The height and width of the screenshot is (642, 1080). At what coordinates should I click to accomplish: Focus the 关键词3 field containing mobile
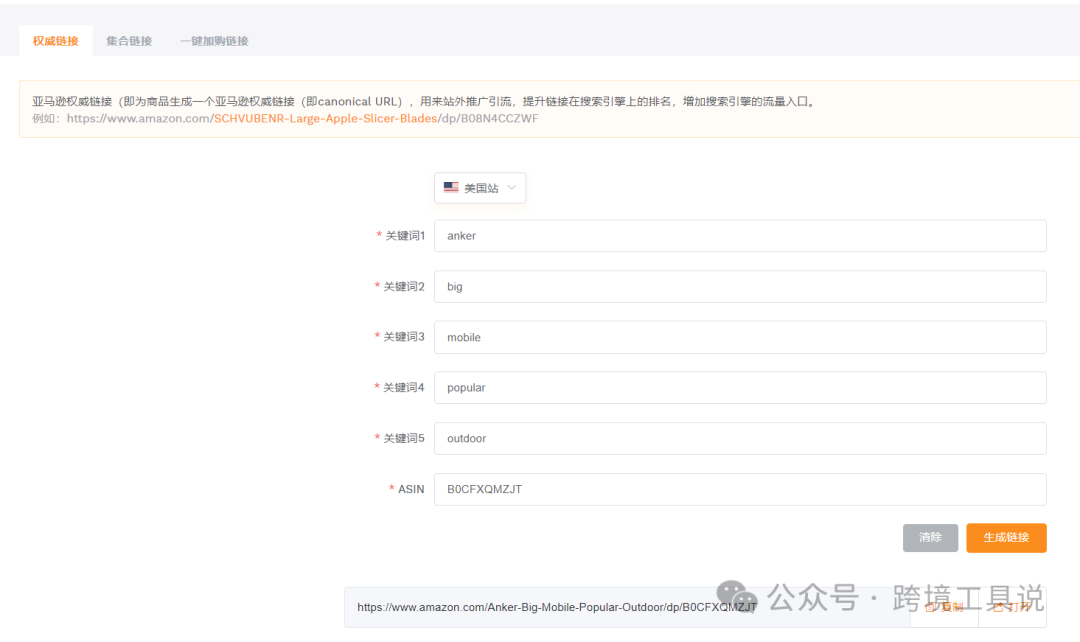pos(740,337)
